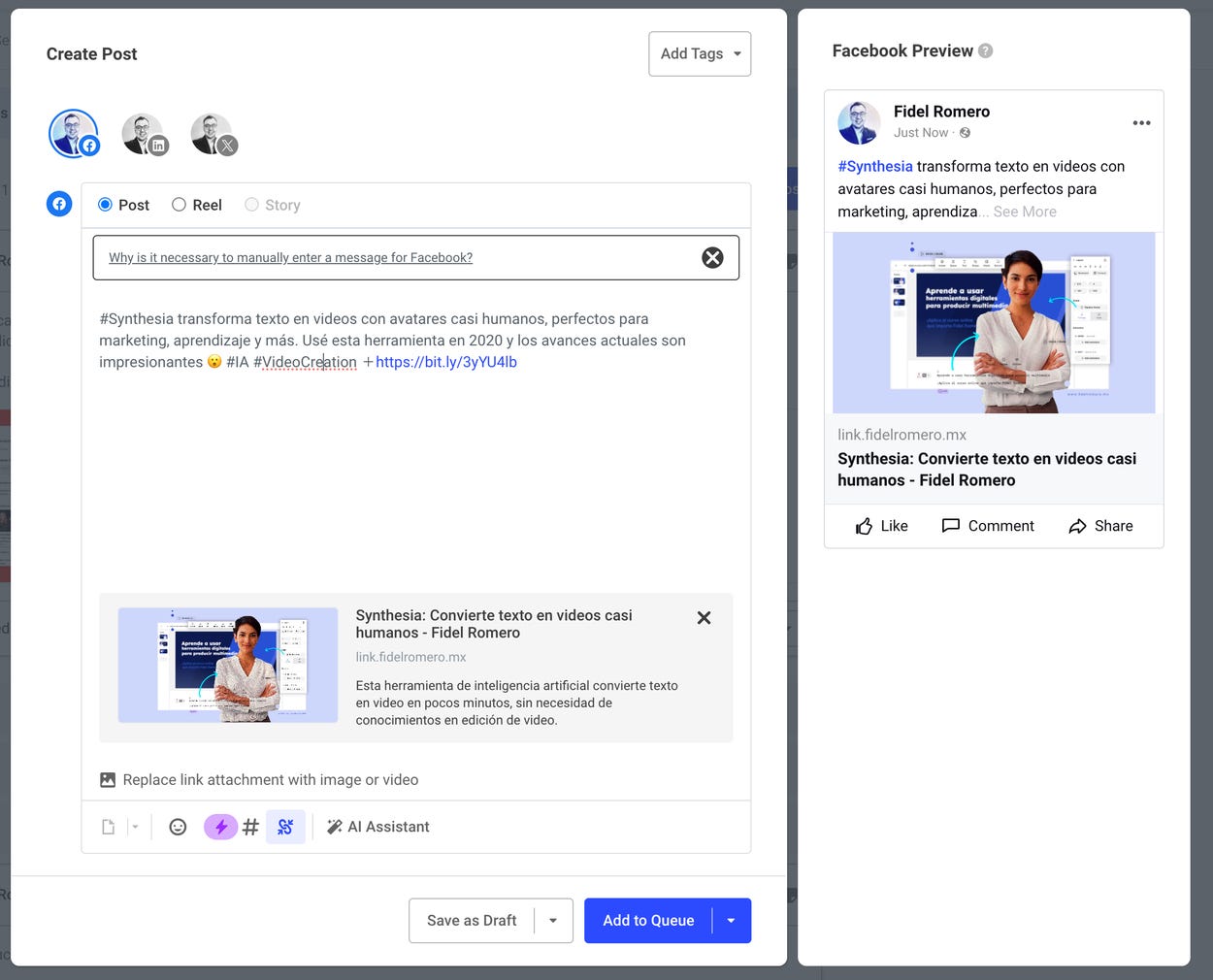
Task: Click the document template icon in toolbar
Action: (109, 827)
